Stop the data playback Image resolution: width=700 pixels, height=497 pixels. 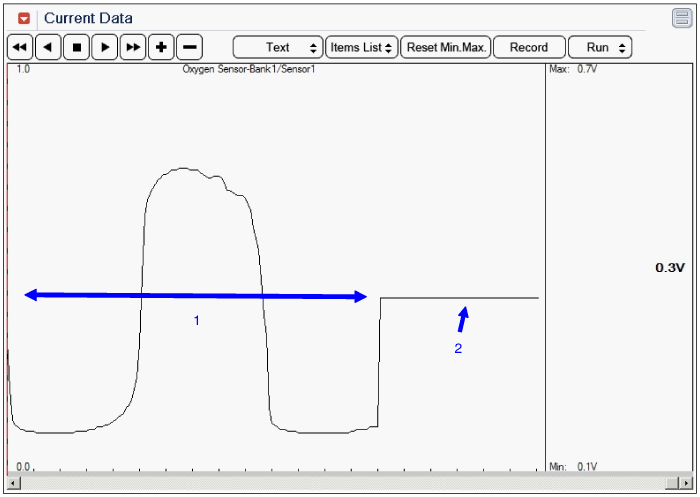(77, 47)
